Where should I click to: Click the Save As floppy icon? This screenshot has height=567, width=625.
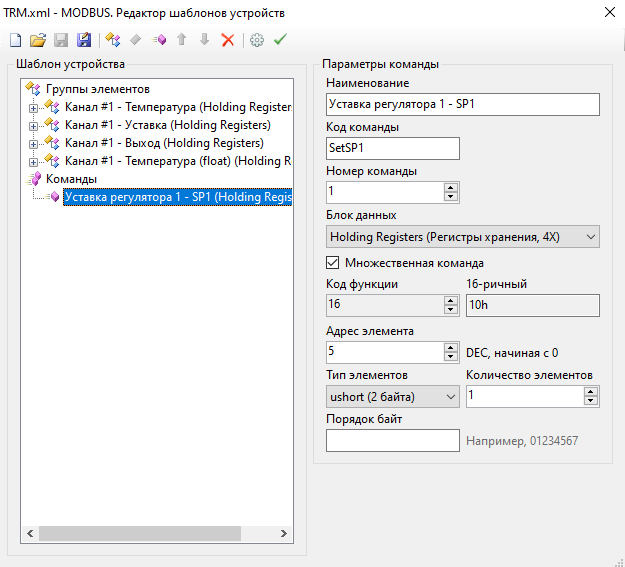[84, 40]
